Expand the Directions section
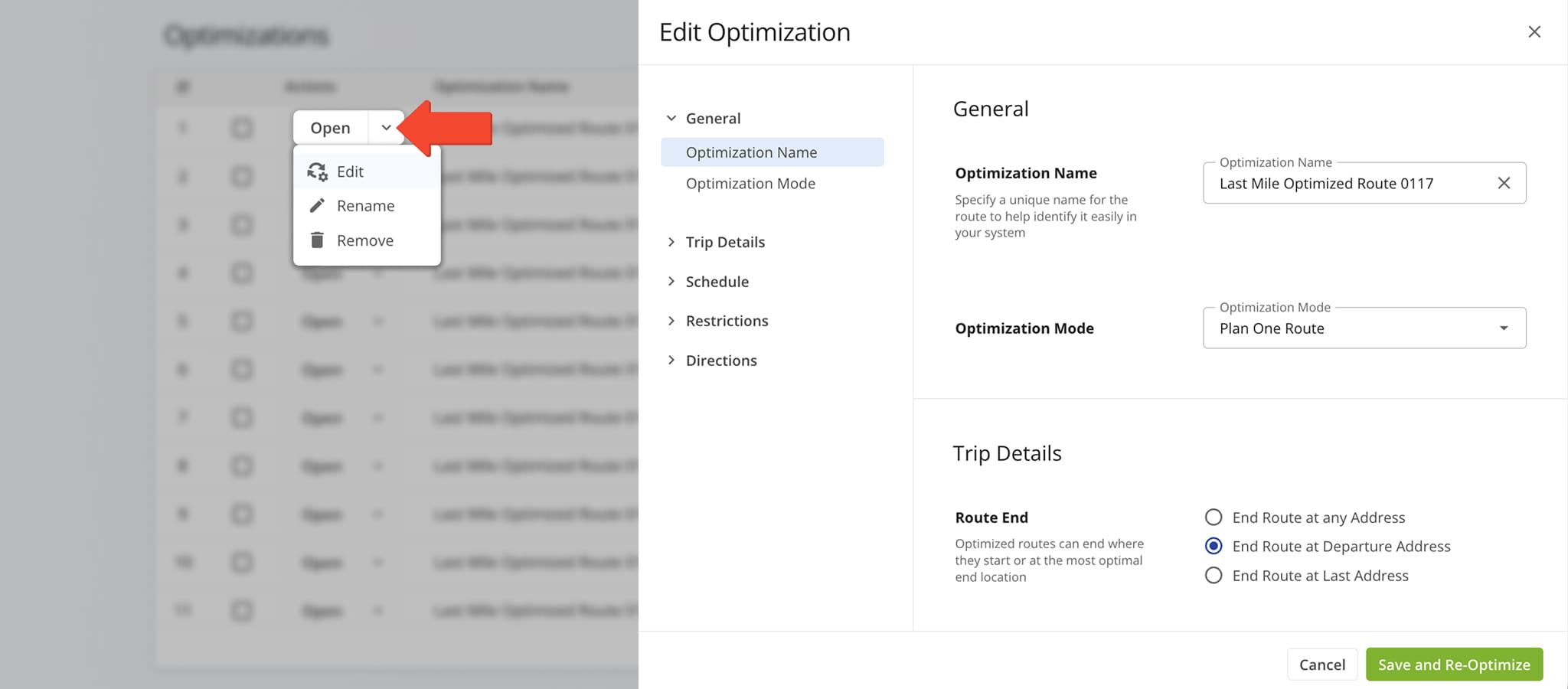Viewport: 1568px width, 689px height. [671, 361]
